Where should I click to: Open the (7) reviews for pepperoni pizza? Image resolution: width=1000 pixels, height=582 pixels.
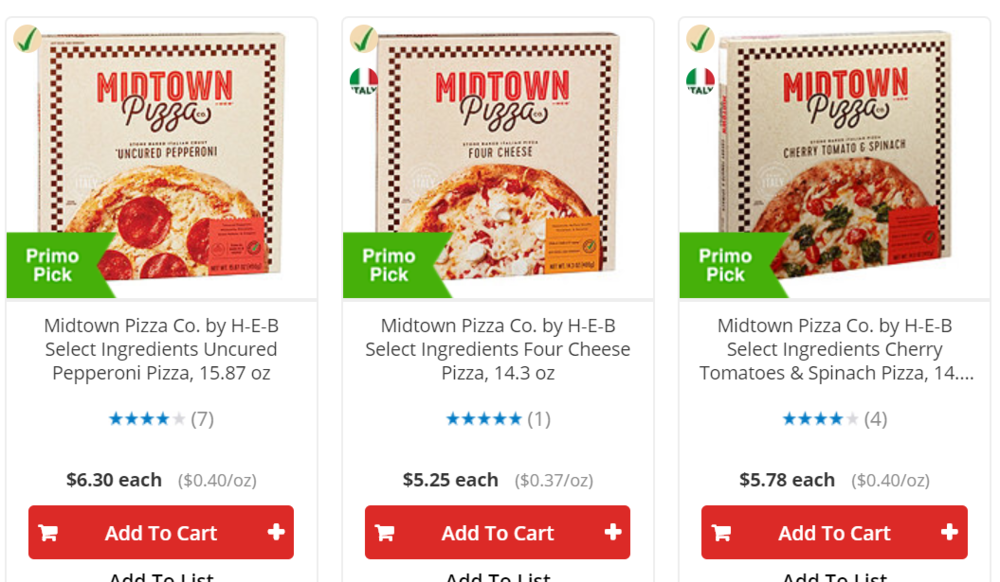[202, 419]
